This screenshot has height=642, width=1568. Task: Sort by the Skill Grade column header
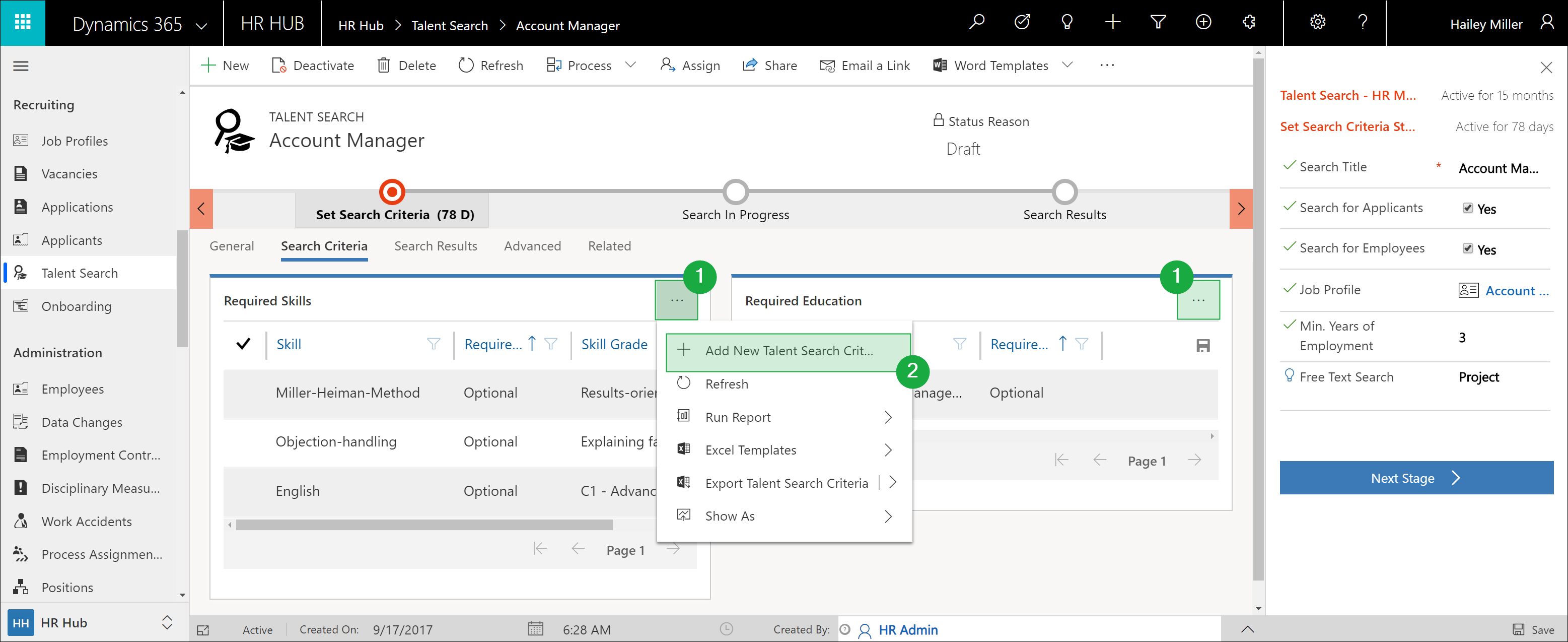pos(614,344)
